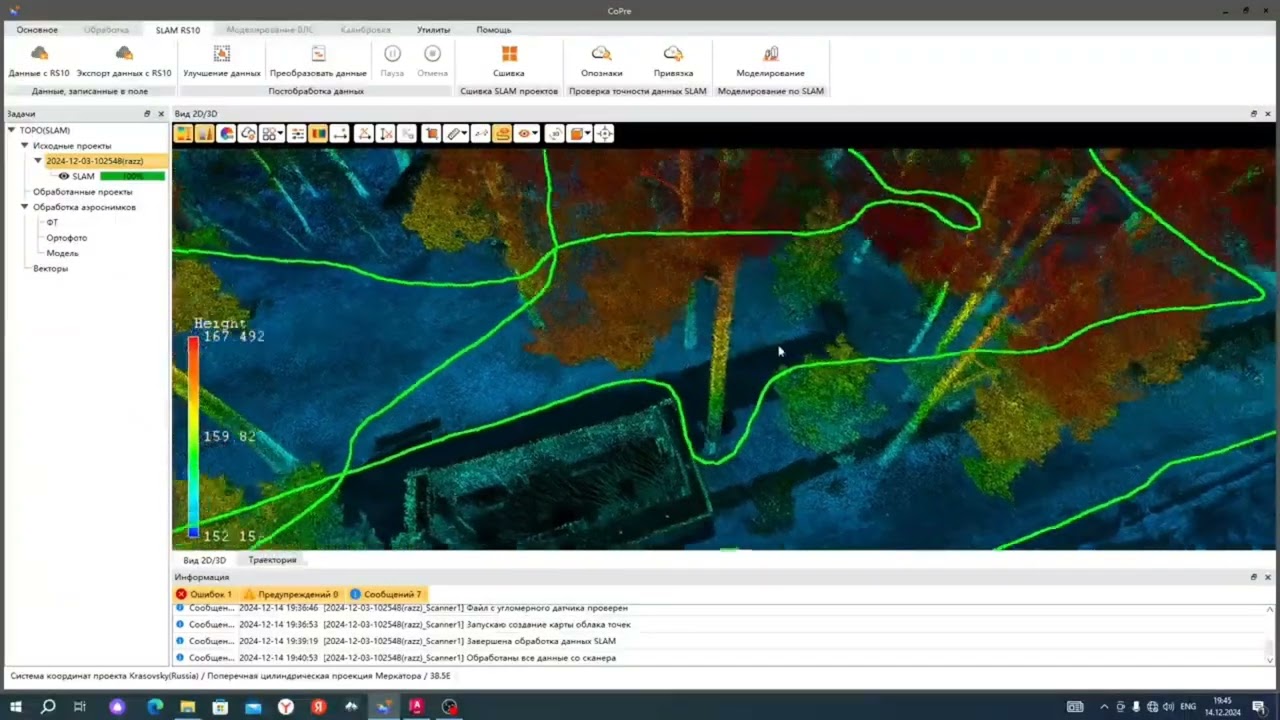Open Microsoft Edge from the taskbar

pyautogui.click(x=154, y=707)
